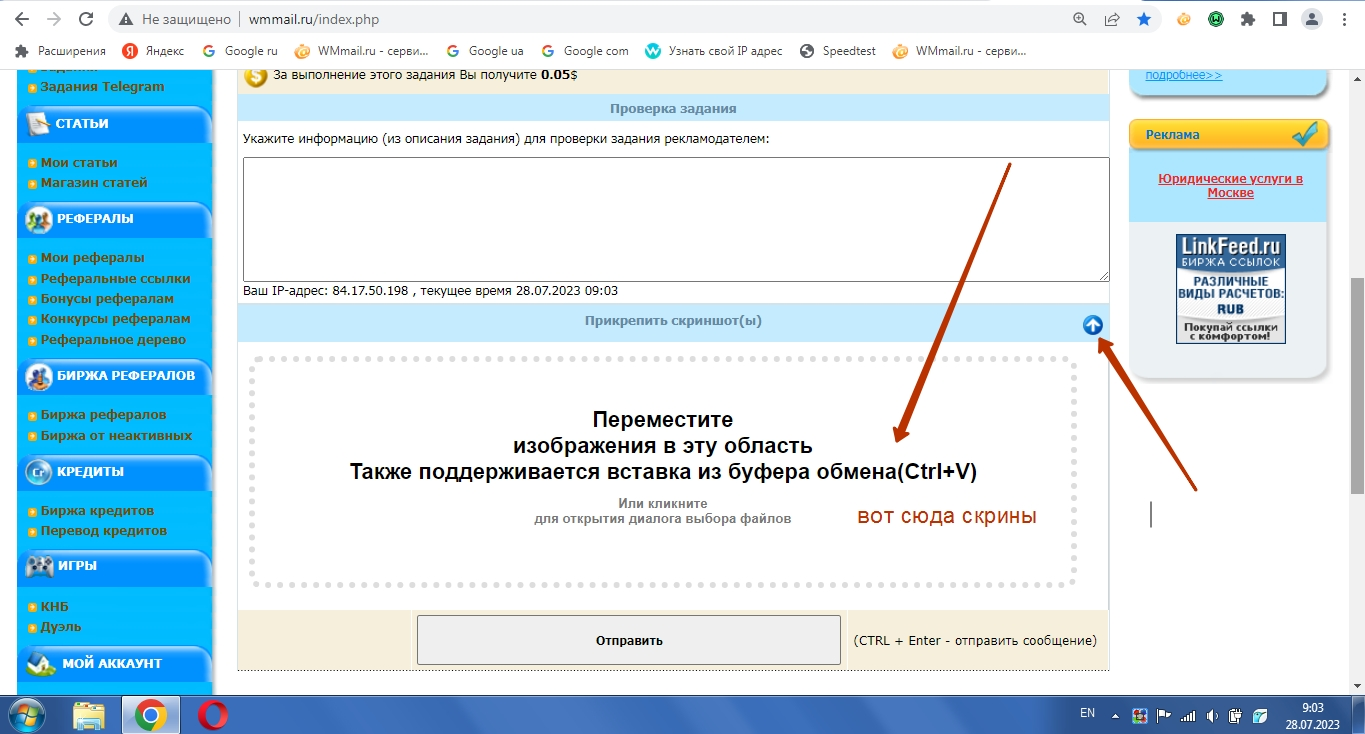Click the volume speaker tray icon
The width and height of the screenshot is (1365, 734).
pos(1212,716)
